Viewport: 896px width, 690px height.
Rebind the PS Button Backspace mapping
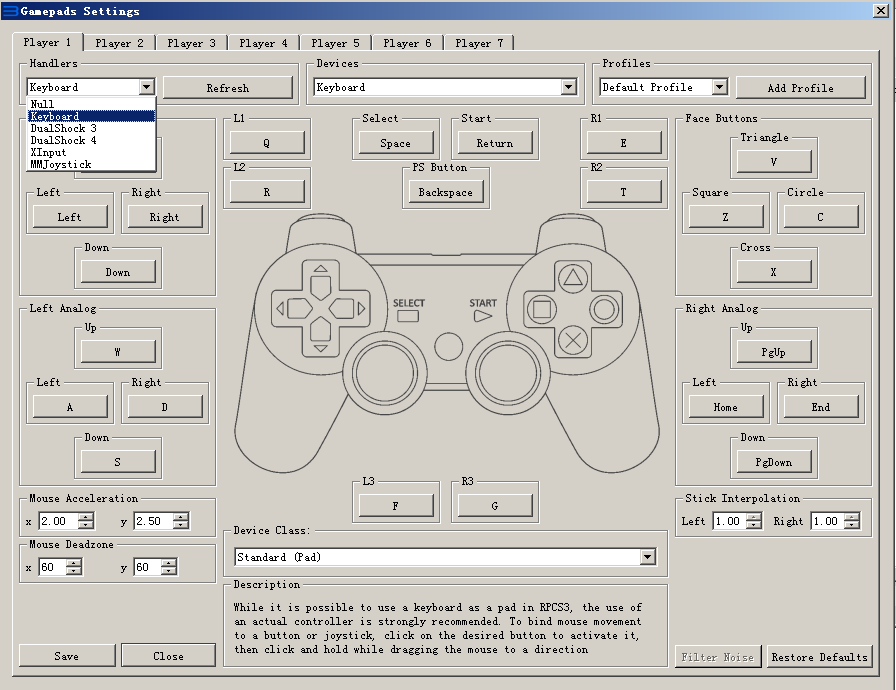point(445,192)
